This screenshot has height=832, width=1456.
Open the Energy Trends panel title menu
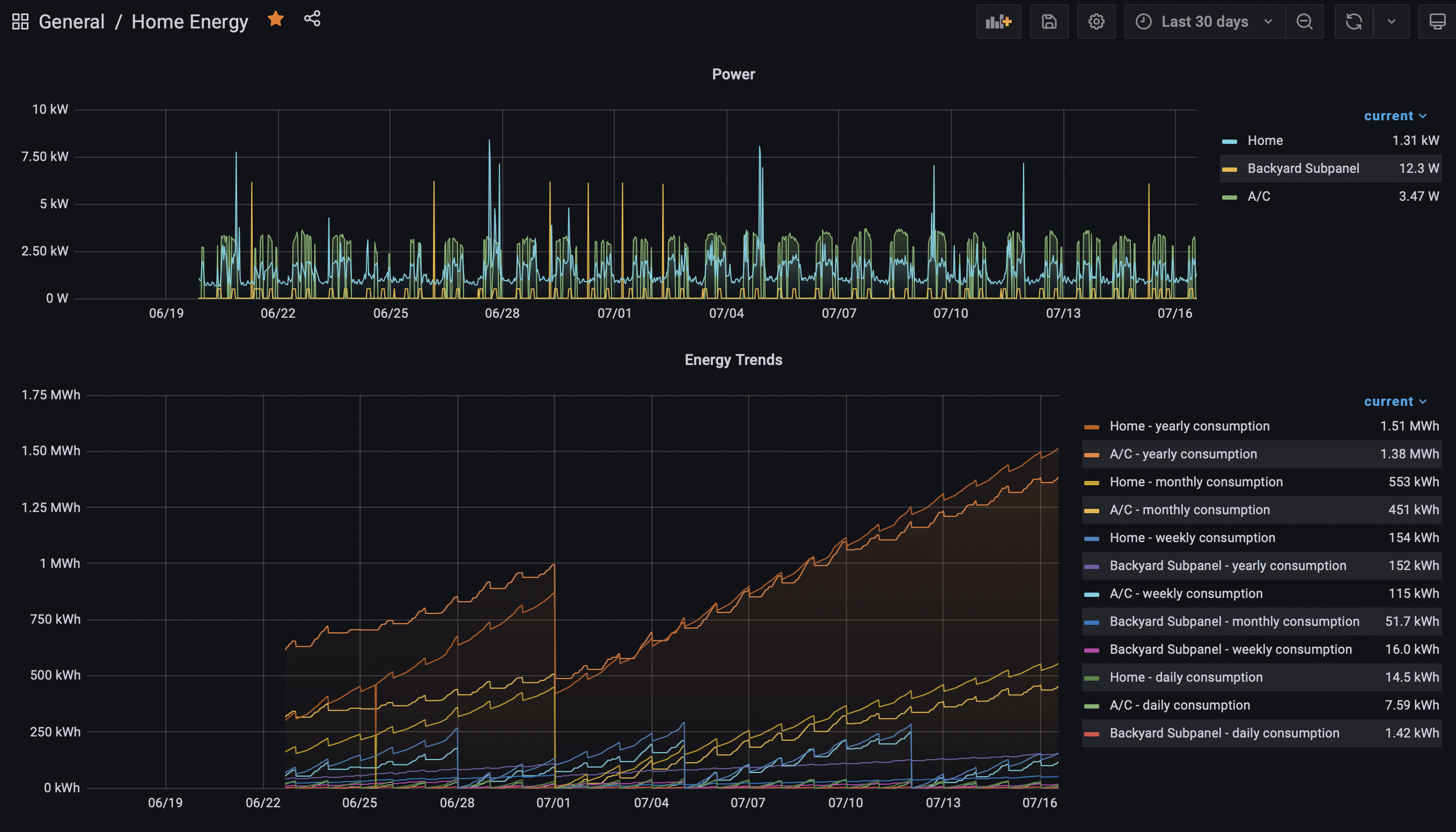tap(733, 360)
